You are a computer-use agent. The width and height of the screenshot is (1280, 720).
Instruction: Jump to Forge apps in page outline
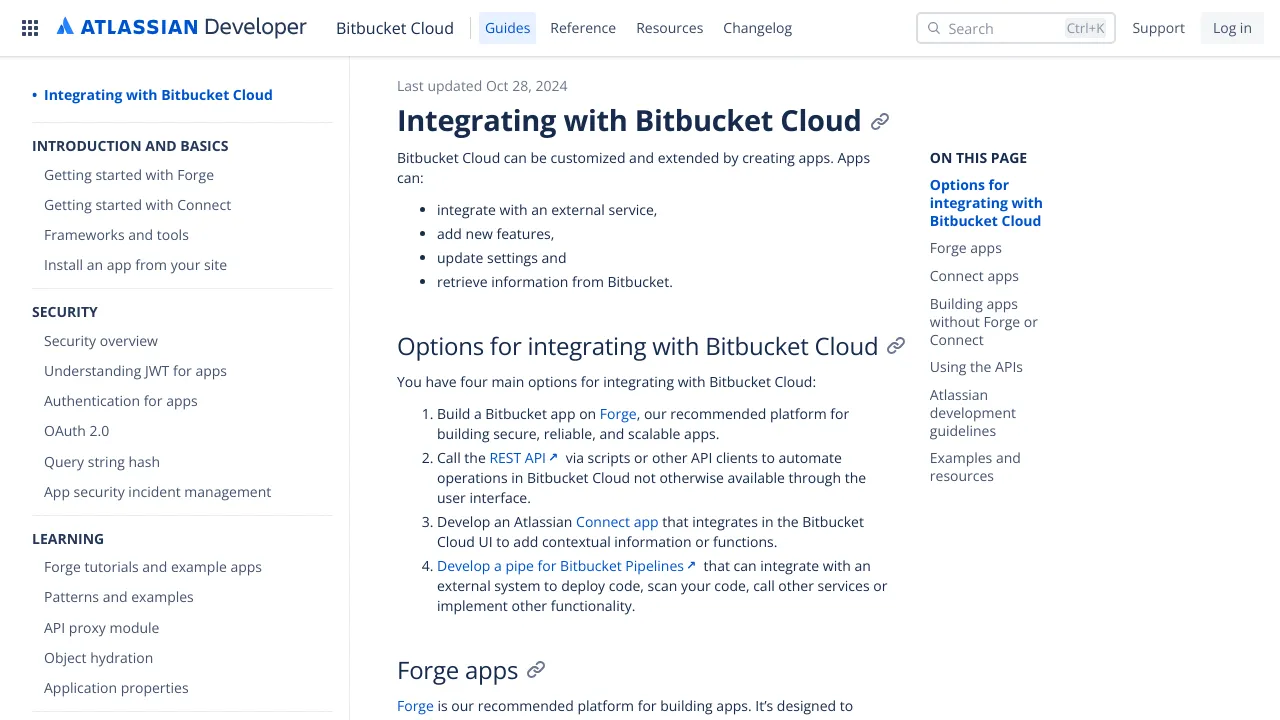pyautogui.click(x=965, y=248)
